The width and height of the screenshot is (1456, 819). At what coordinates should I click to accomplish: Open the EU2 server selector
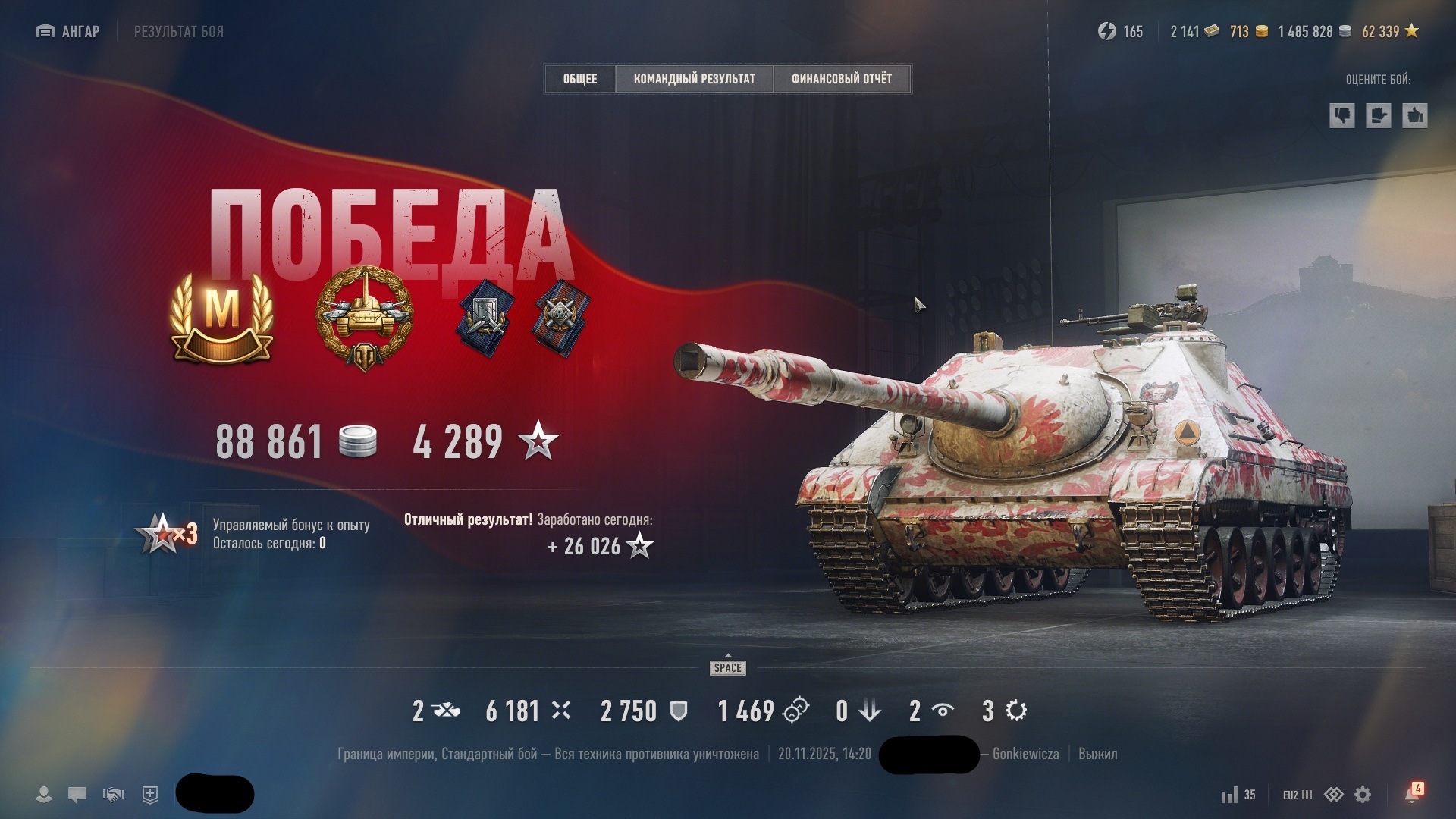pyautogui.click(x=1298, y=795)
